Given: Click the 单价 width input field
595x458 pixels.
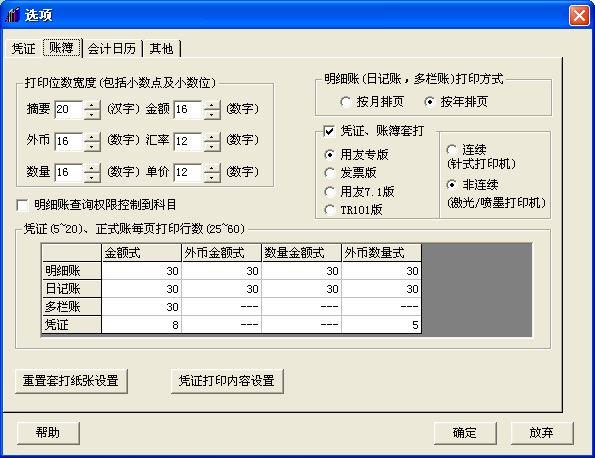Looking at the screenshot, I should coord(187,173).
